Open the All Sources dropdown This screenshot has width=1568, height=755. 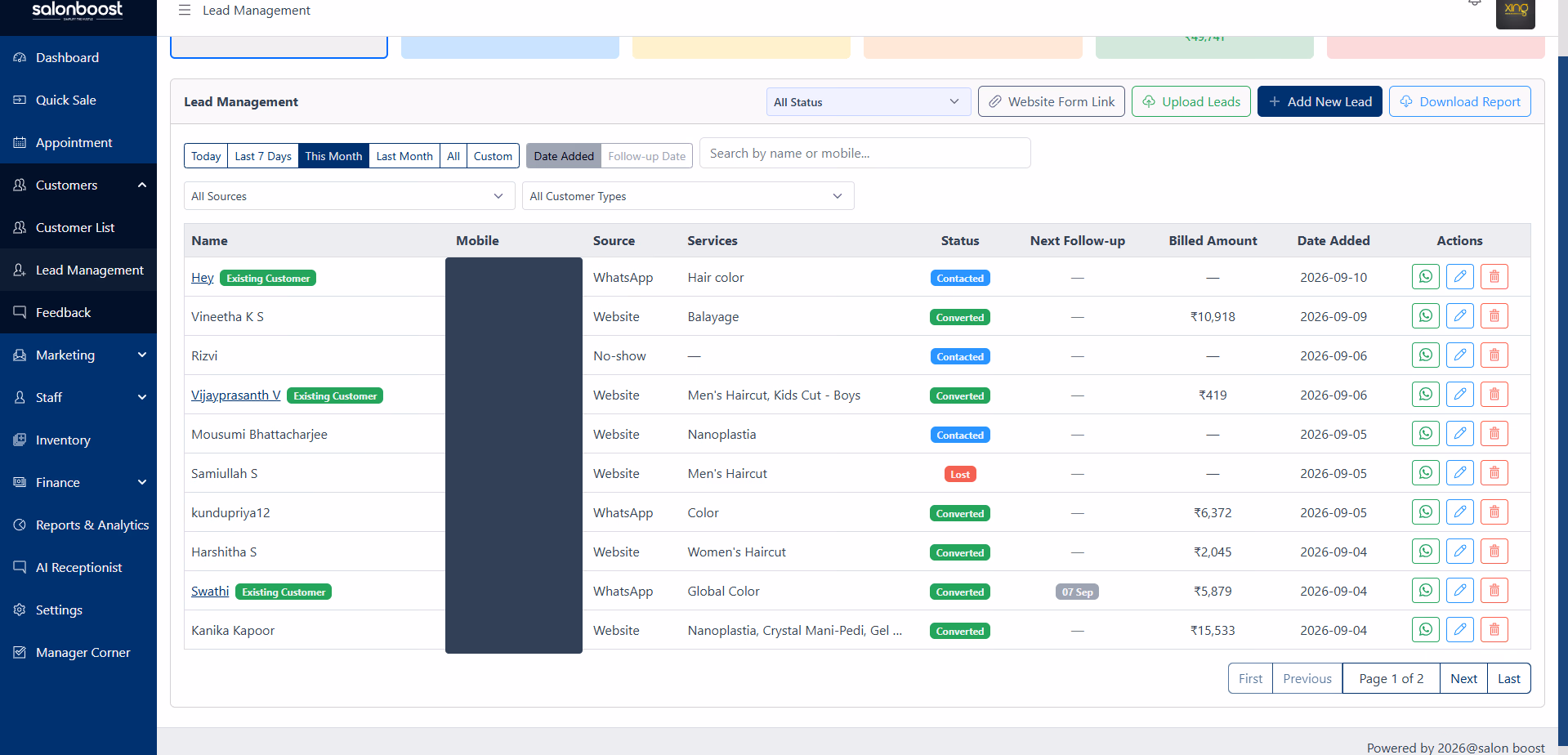pyautogui.click(x=349, y=196)
